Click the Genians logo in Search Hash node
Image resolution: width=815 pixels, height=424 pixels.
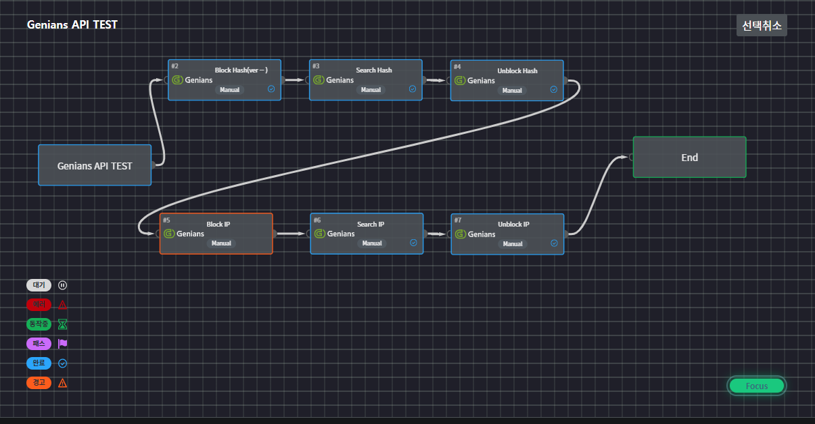pos(318,80)
